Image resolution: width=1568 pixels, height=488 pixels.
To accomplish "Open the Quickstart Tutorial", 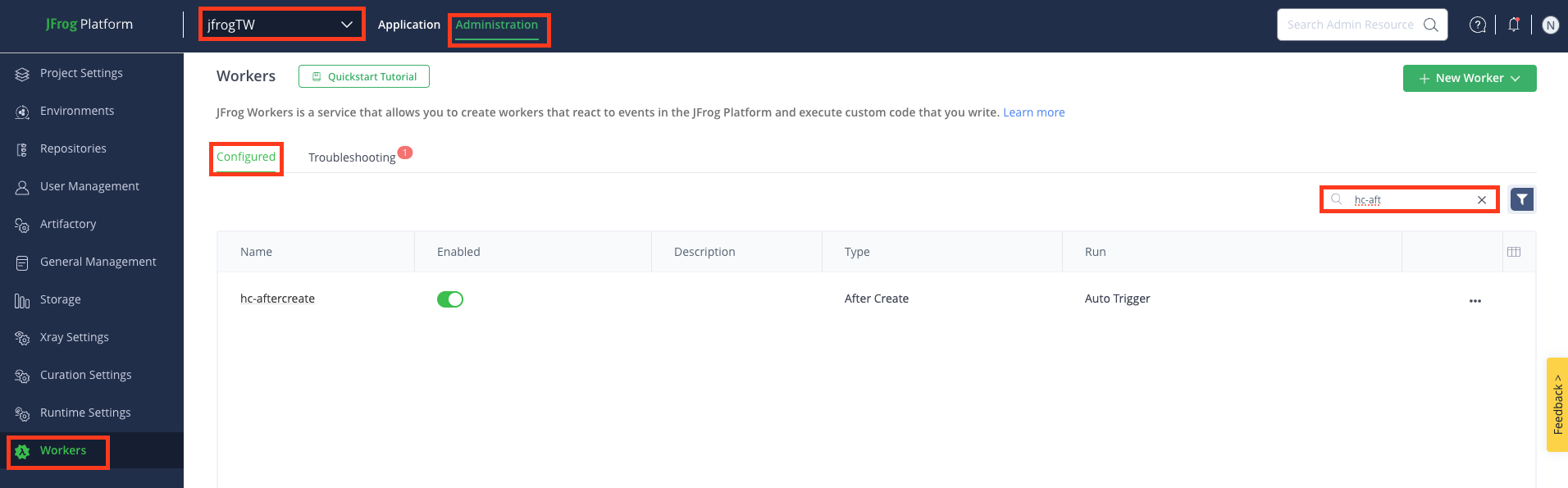I will (x=363, y=75).
